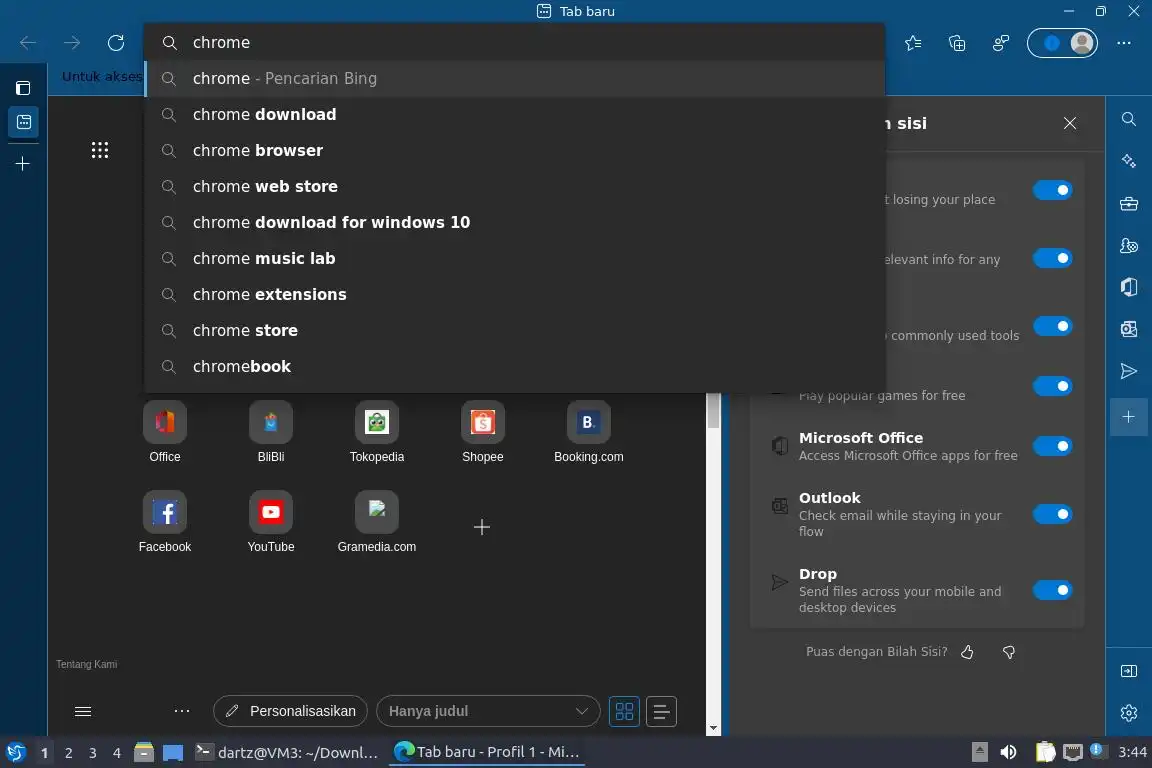Open the sidebar Games icon
The width and height of the screenshot is (1152, 768).
[x=1128, y=245]
